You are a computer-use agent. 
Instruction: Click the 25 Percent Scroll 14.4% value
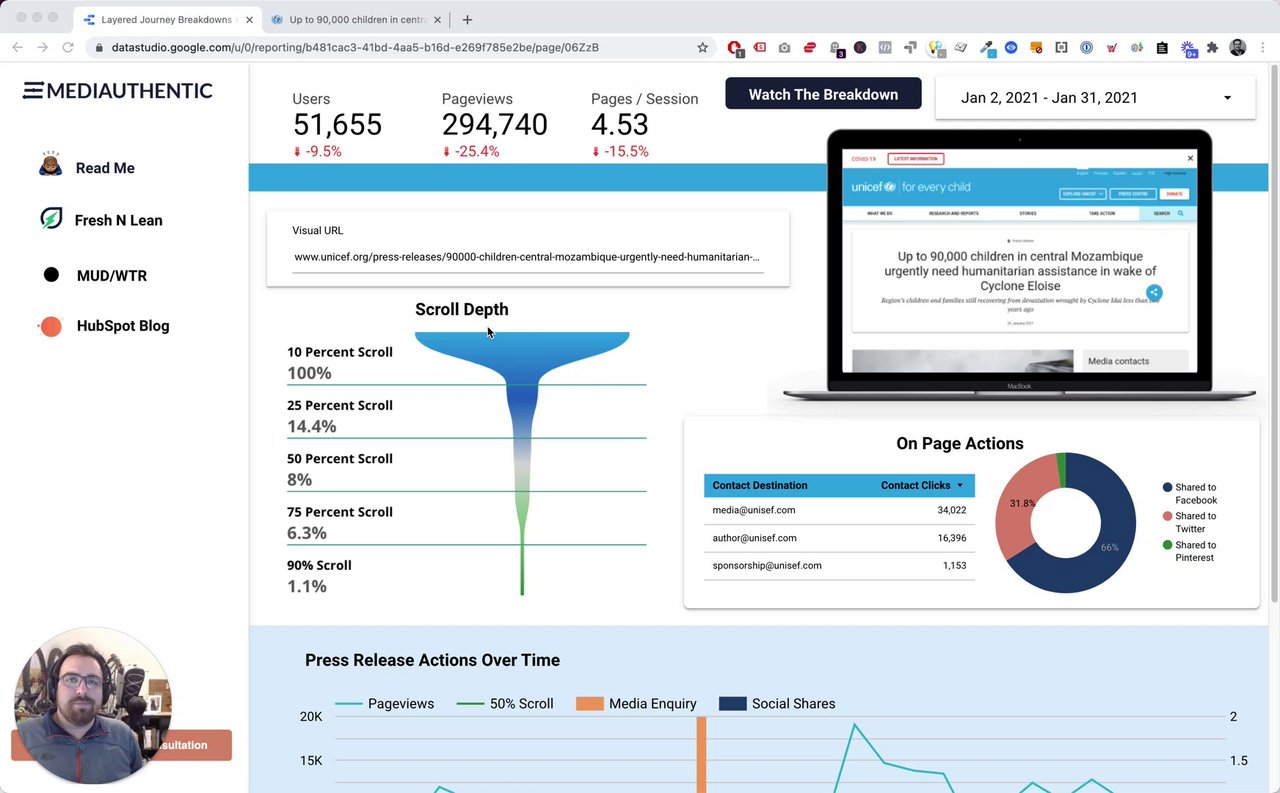[x=311, y=427]
